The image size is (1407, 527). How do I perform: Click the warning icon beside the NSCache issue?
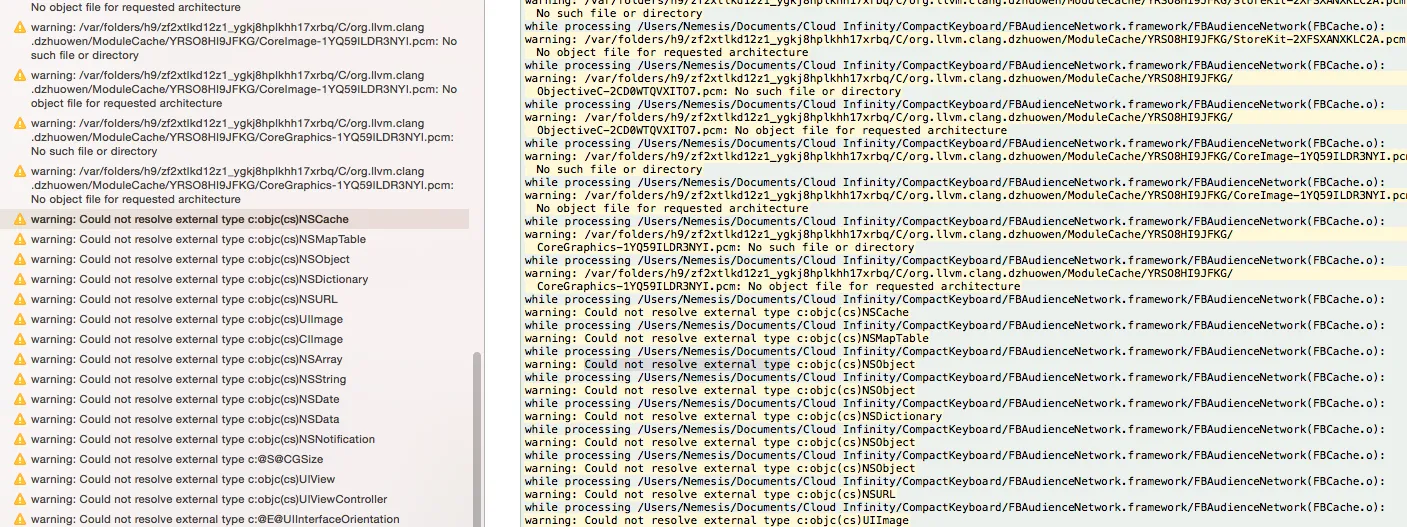20,219
